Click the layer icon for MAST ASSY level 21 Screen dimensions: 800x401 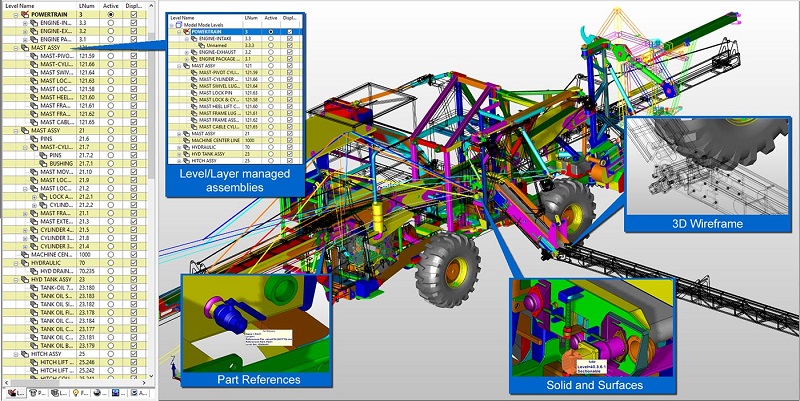click(25, 131)
